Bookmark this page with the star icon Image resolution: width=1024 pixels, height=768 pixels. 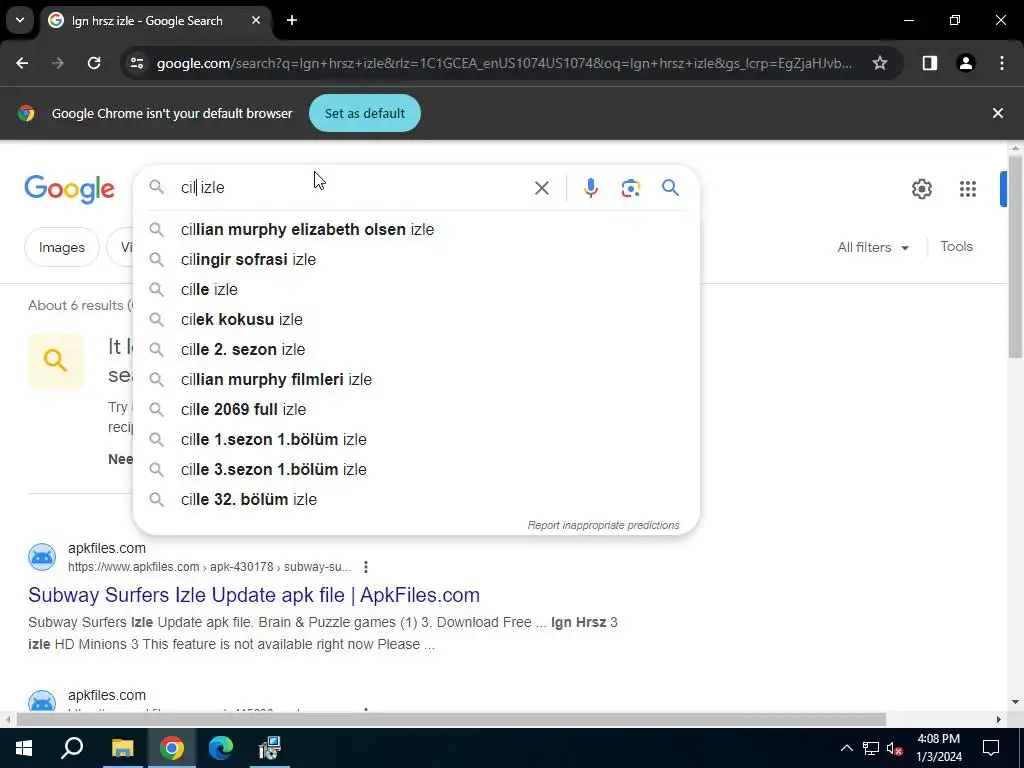(880, 63)
